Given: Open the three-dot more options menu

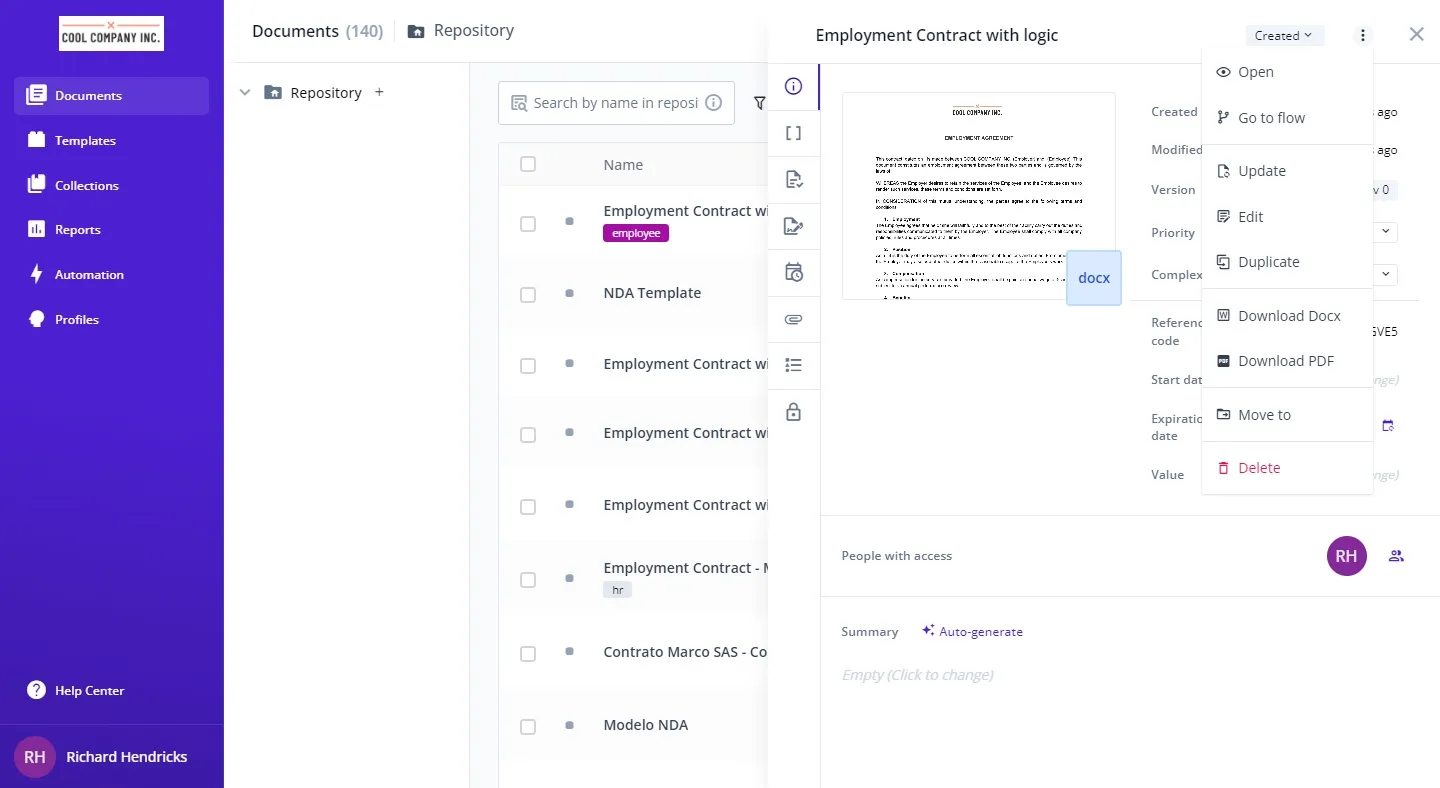Looking at the screenshot, I should click(1362, 36).
